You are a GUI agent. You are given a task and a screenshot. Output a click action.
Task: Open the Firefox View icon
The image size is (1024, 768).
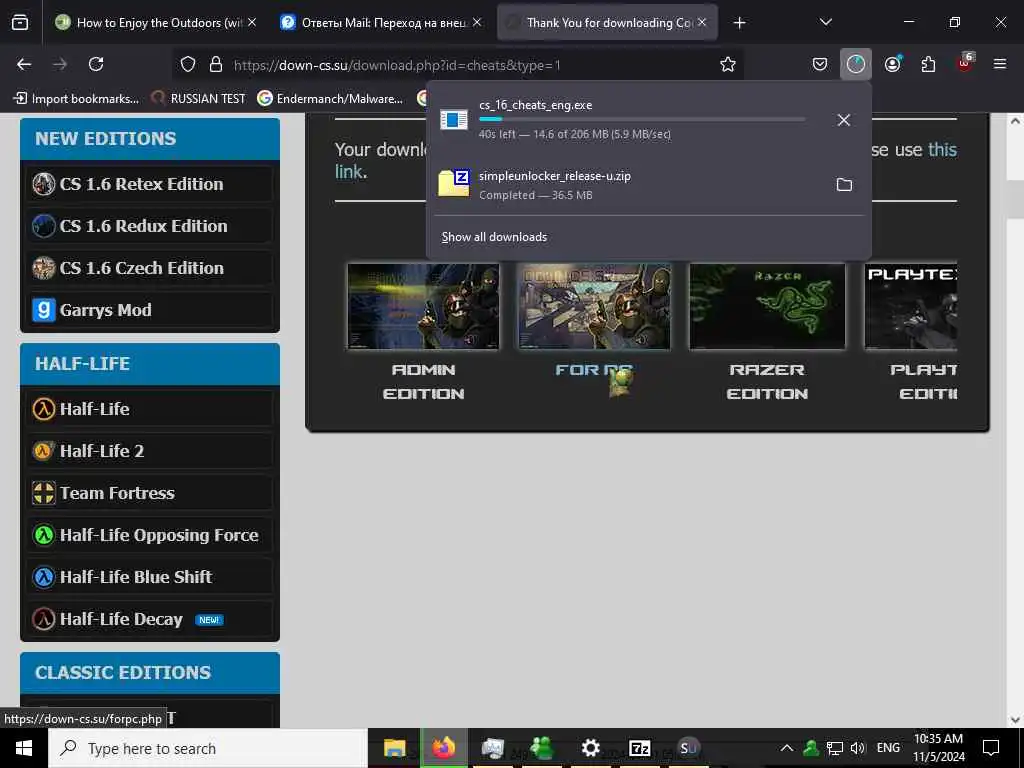(x=20, y=22)
